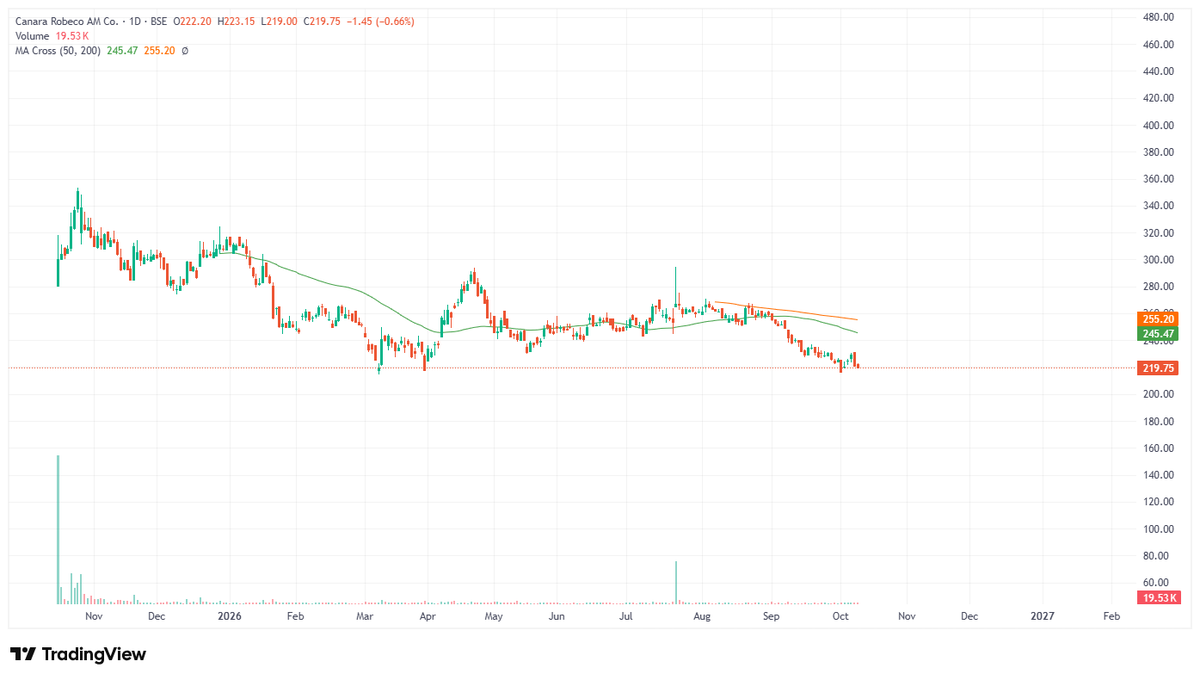Click the red 19.53K volume scale tag
Image resolution: width=1200 pixels, height=680 pixels.
click(1160, 597)
